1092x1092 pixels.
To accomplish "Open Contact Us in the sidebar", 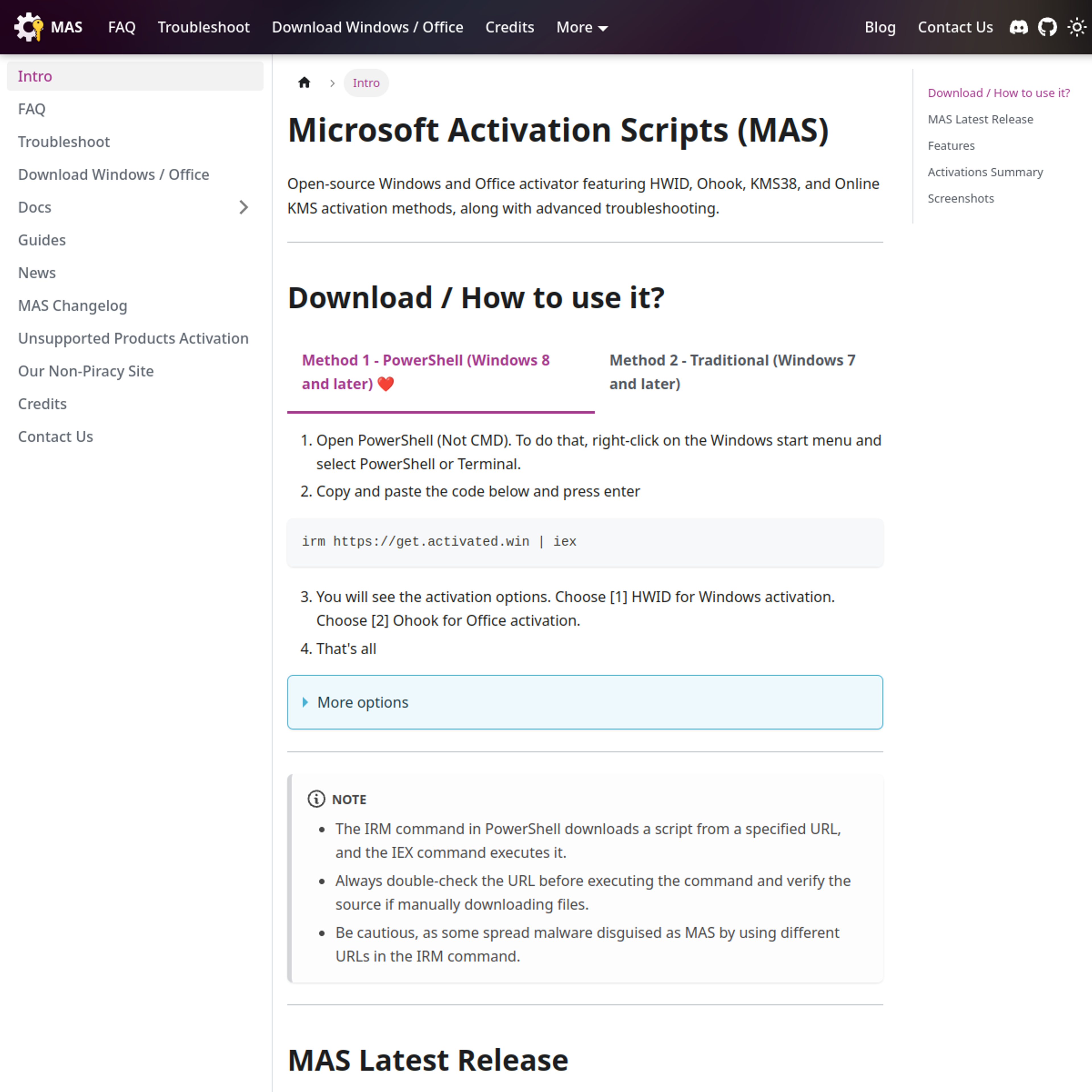I will click(135, 437).
